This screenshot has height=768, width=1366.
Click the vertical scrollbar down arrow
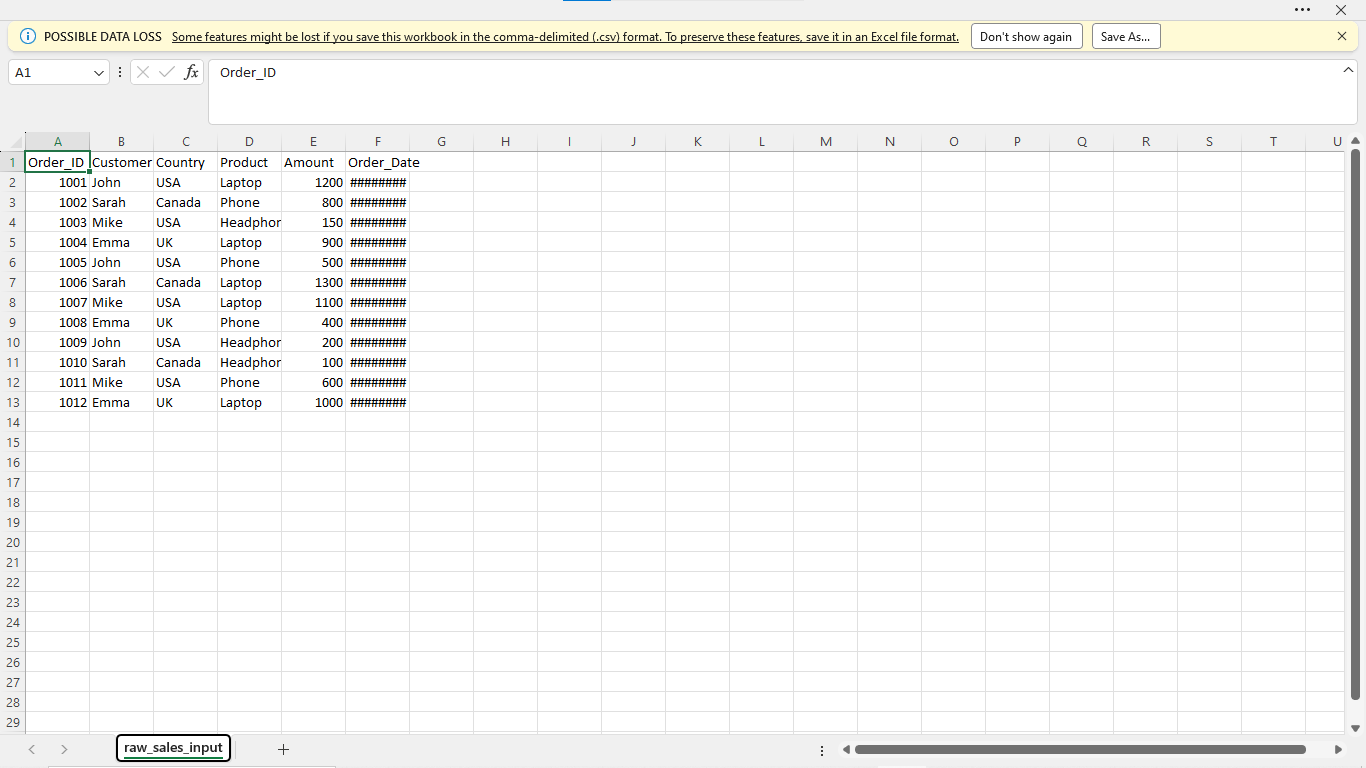coord(1356,728)
